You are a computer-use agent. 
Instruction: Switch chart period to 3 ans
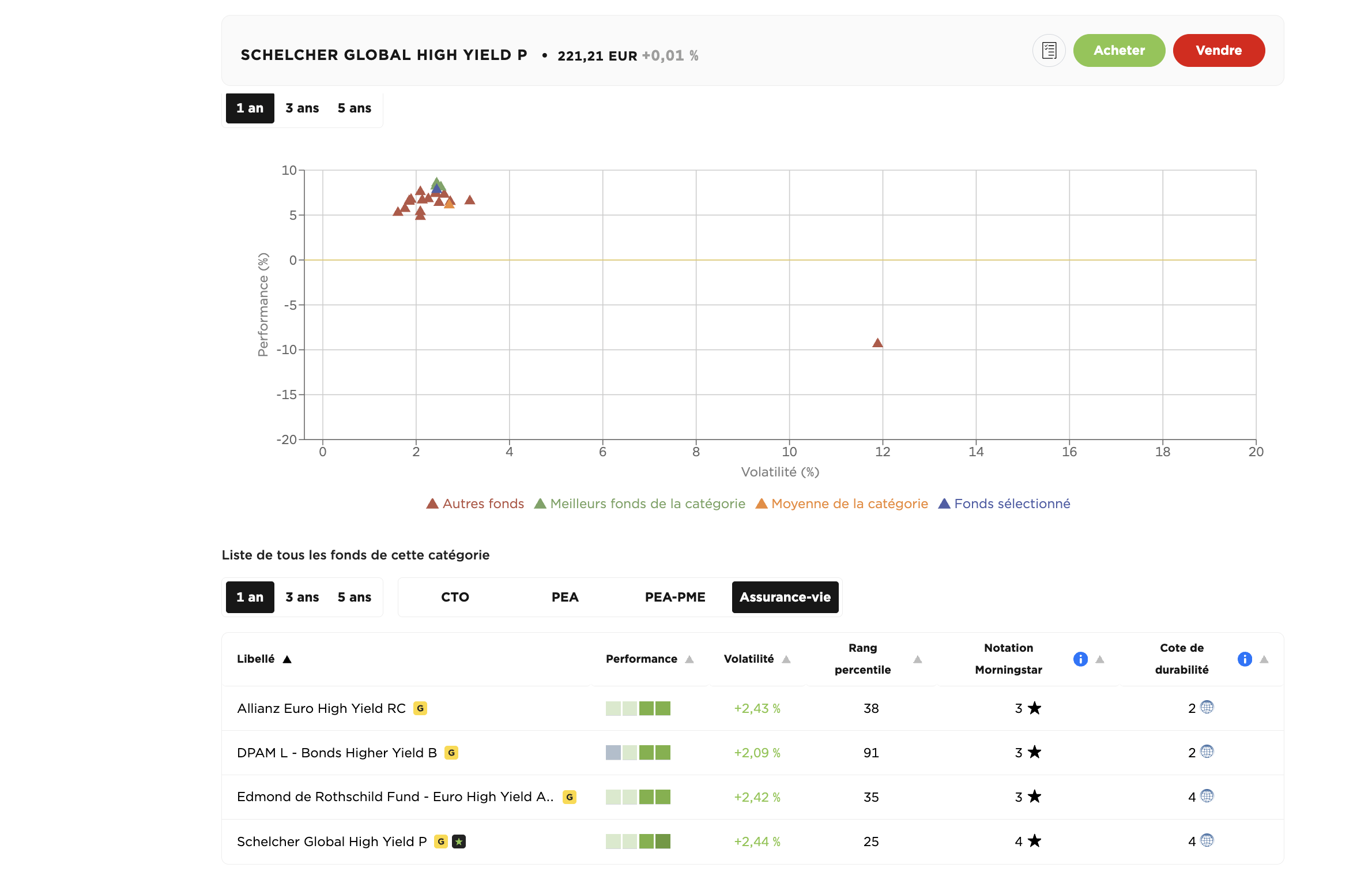click(302, 108)
